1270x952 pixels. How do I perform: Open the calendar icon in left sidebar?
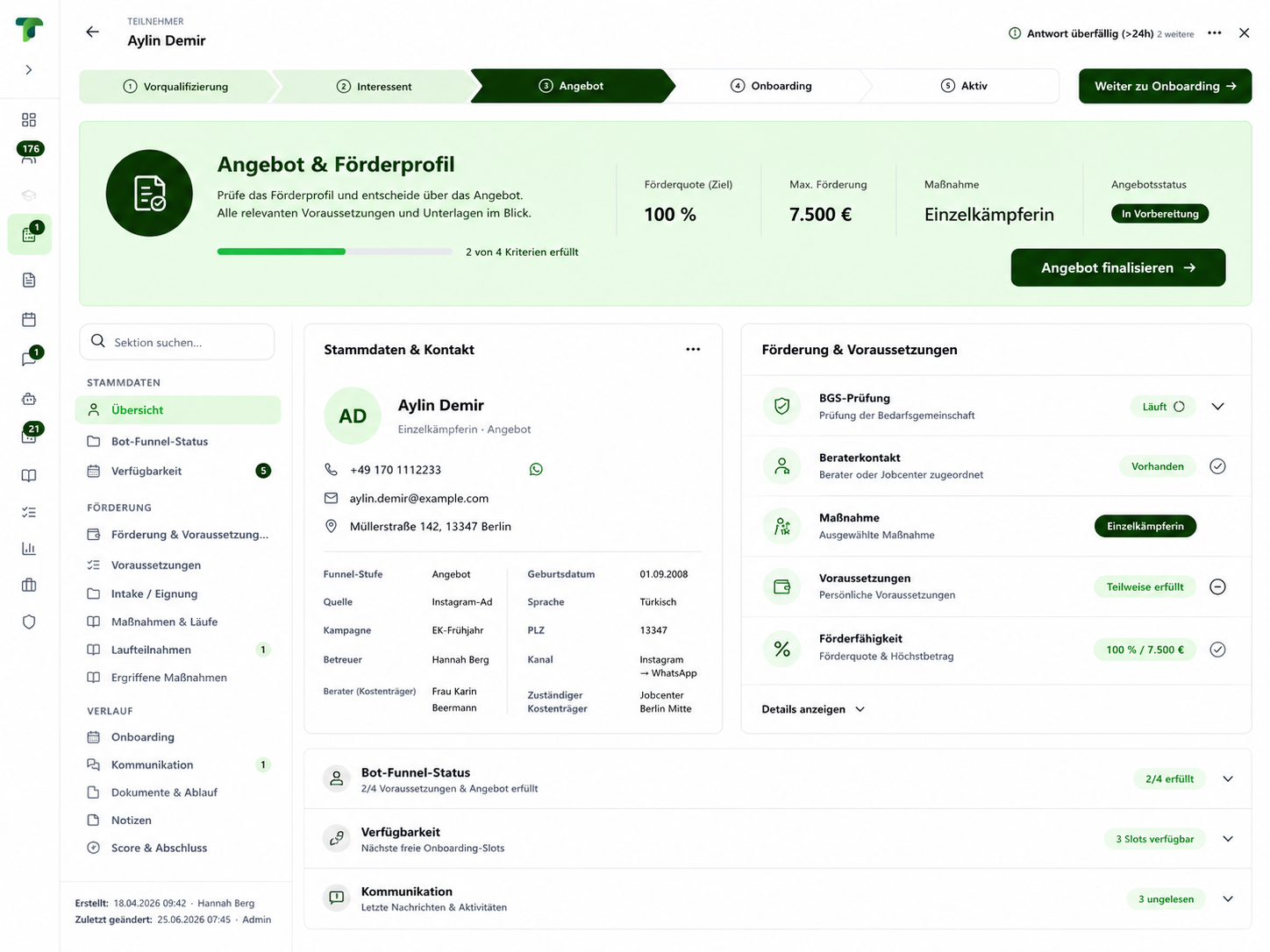tap(29, 319)
